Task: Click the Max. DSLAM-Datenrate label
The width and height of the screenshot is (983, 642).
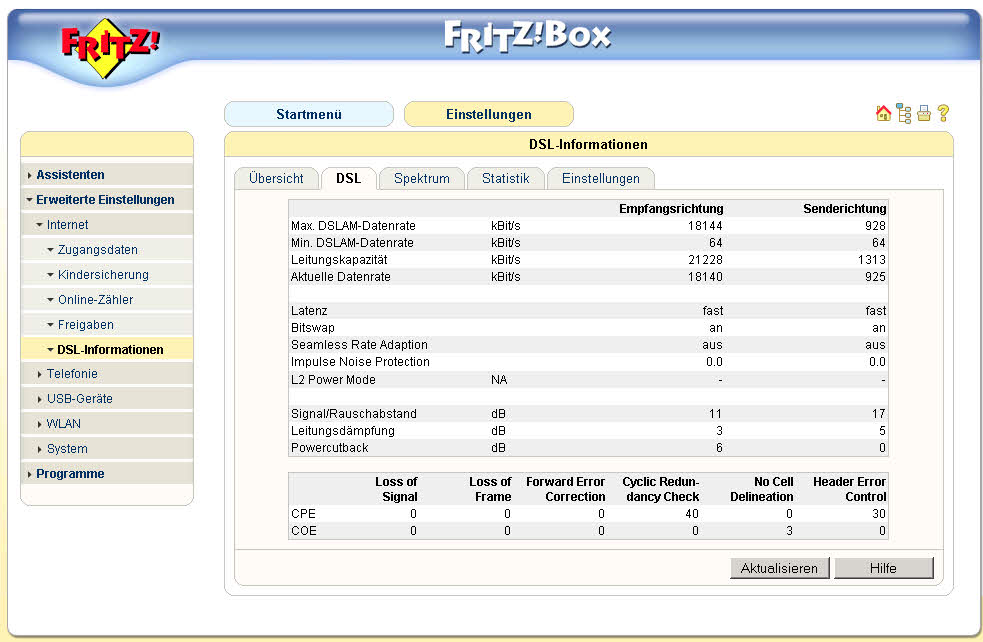Action: click(x=353, y=226)
